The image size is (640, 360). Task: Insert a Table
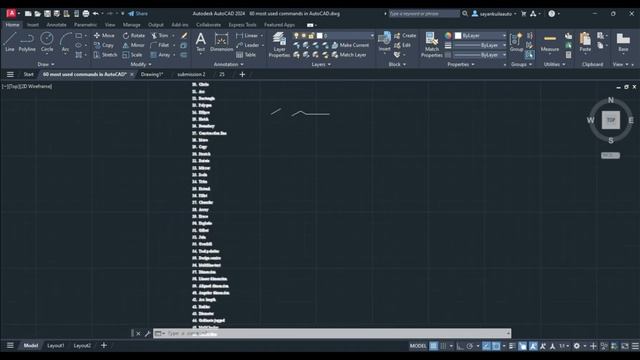[246, 55]
